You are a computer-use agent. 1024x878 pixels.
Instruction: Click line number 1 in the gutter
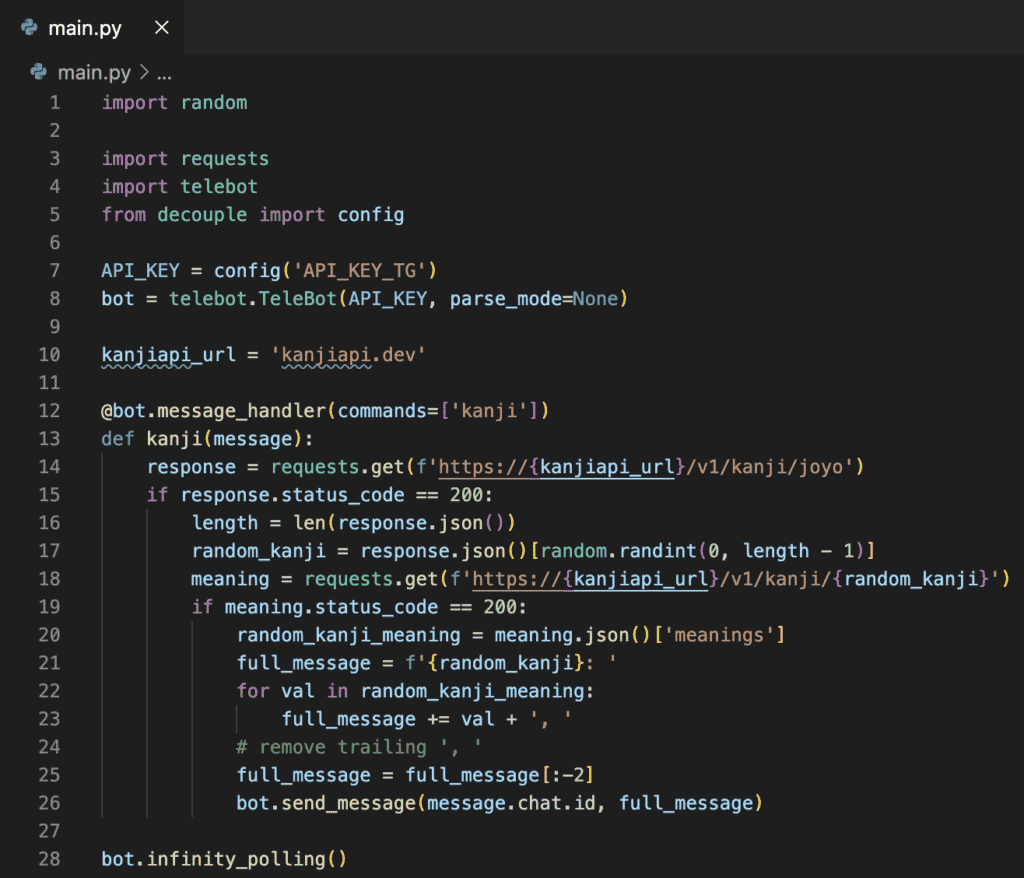(54, 103)
